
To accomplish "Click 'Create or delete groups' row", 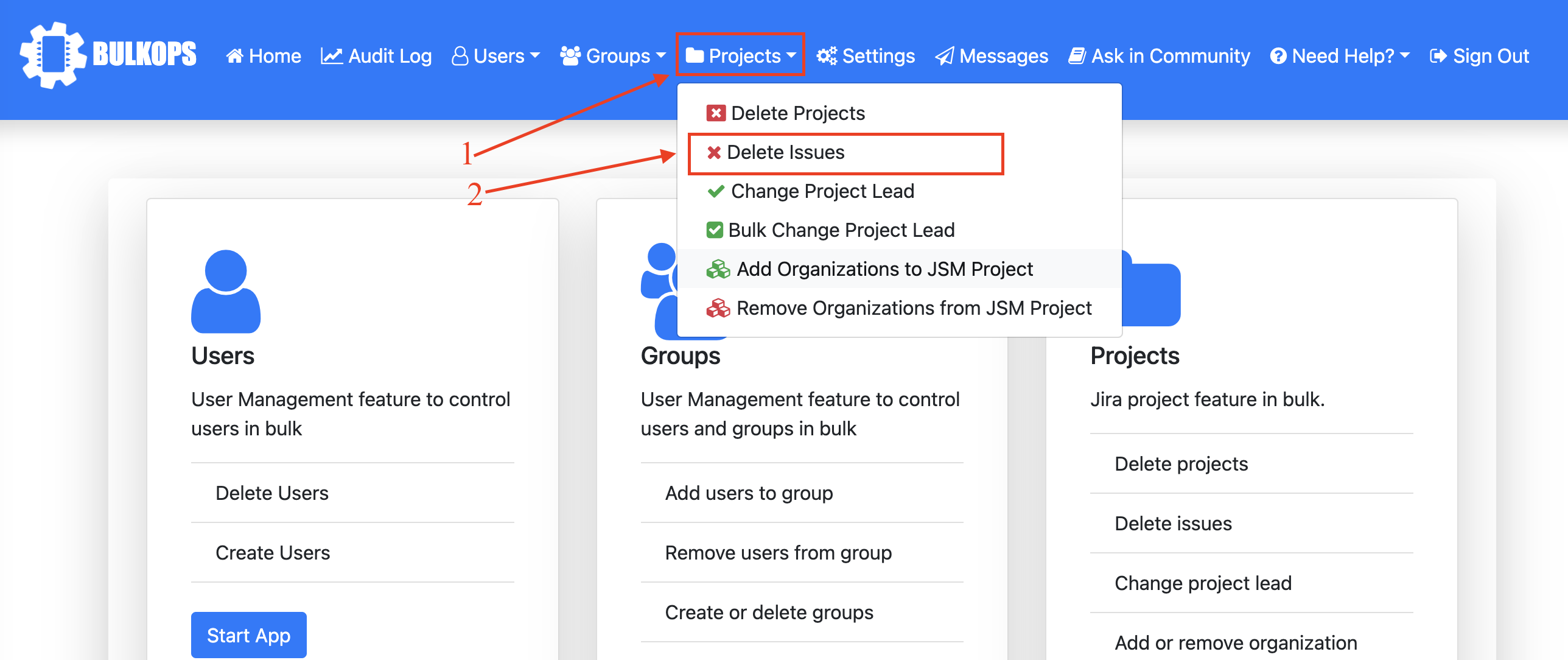I will click(x=802, y=613).
